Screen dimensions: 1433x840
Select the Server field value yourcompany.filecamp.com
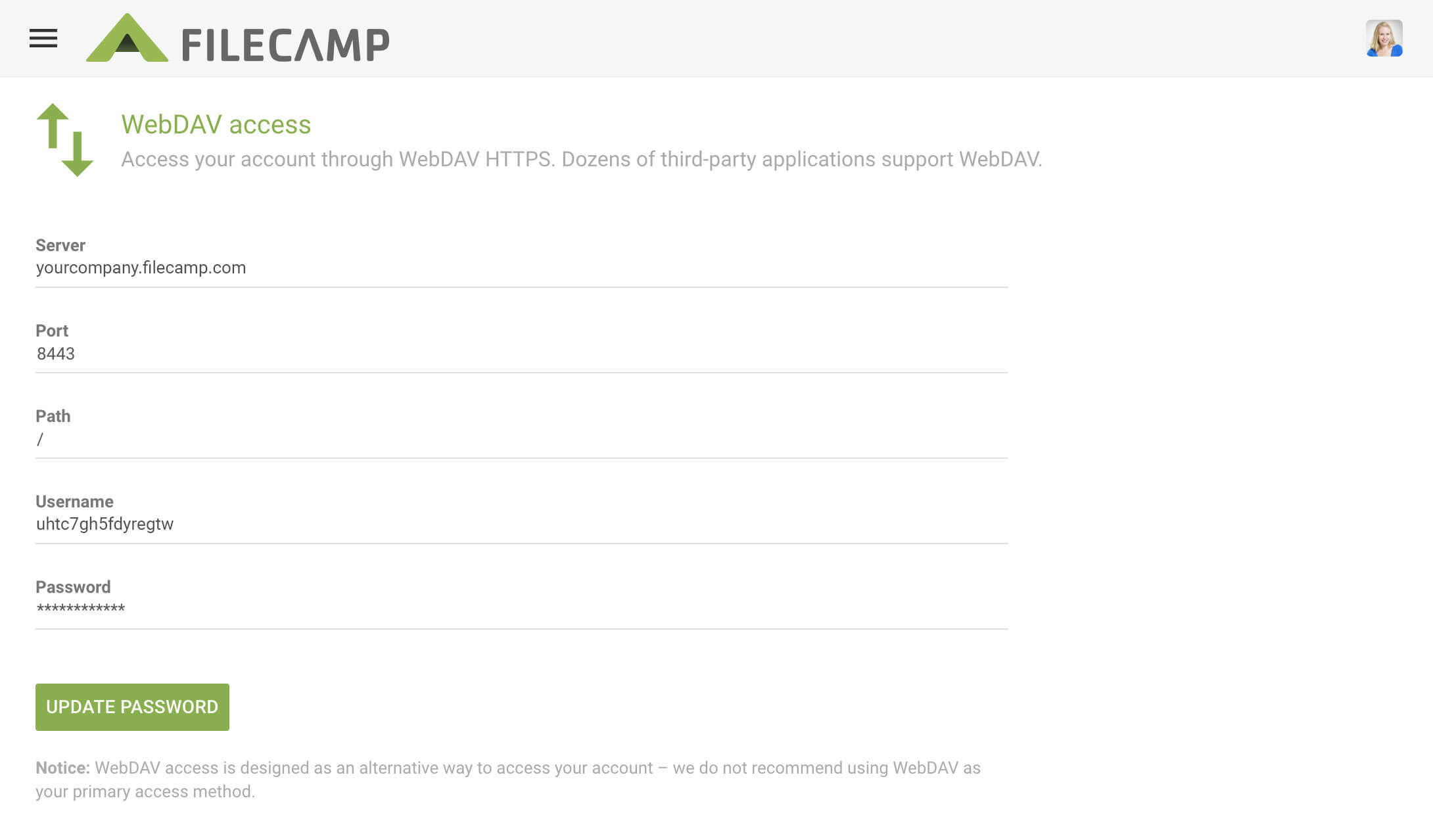pos(141,268)
